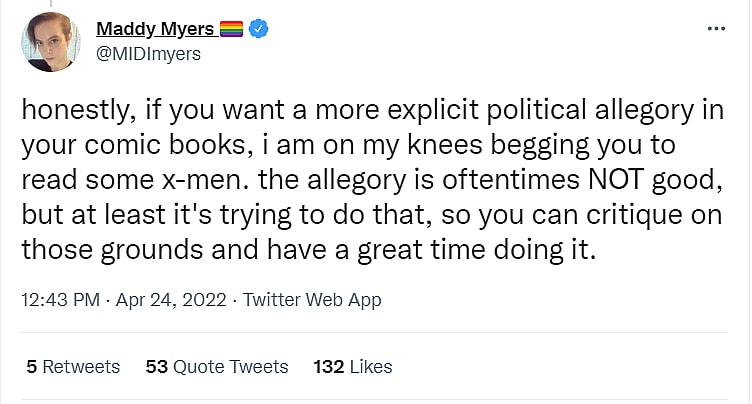Click the 12:43 PM timestamp
The height and width of the screenshot is (404, 752).
click(x=57, y=300)
